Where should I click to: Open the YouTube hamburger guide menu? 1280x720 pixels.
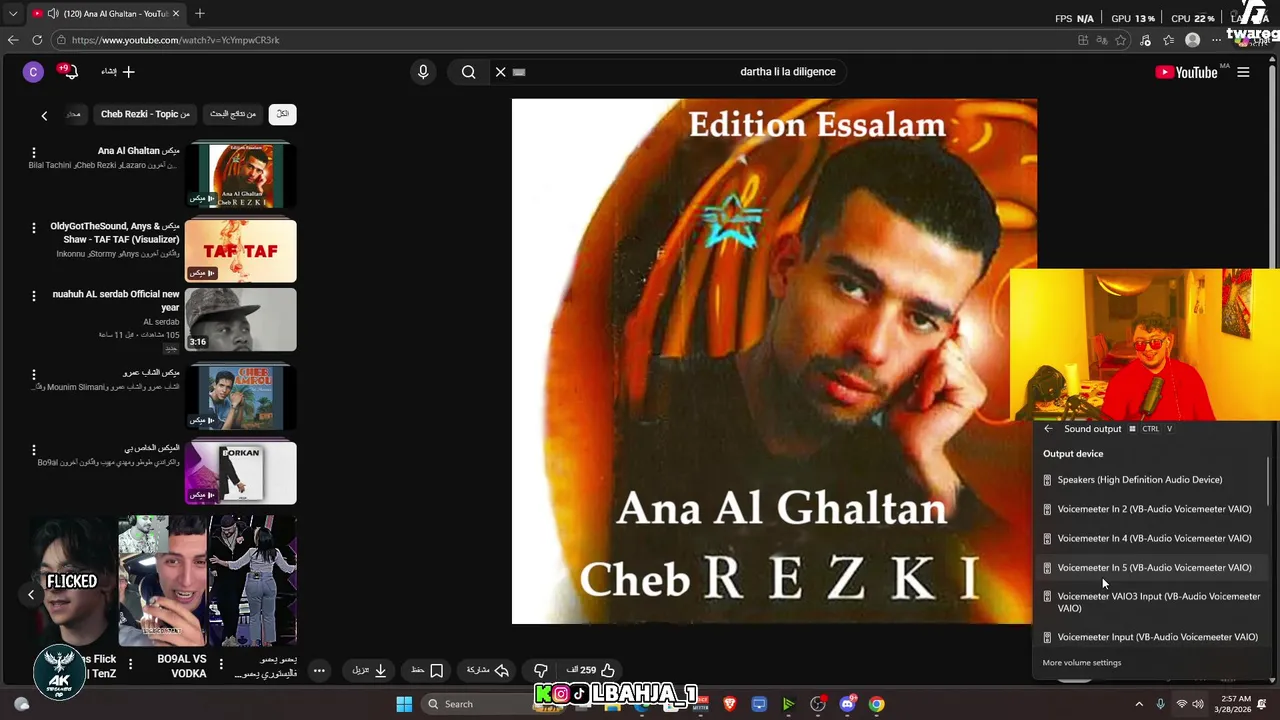(x=1243, y=72)
